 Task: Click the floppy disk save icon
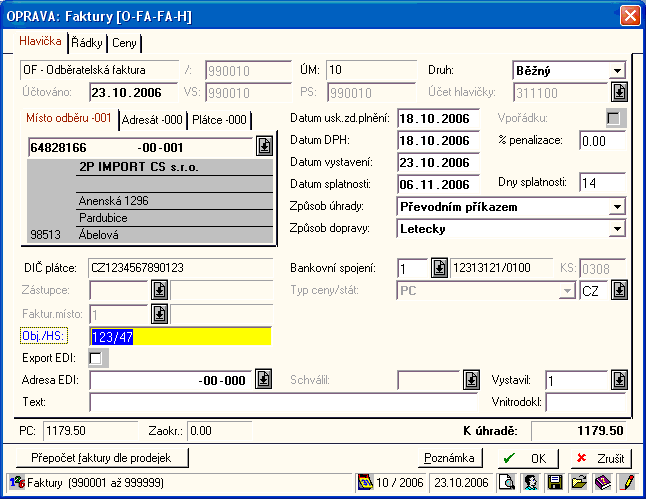point(554,482)
